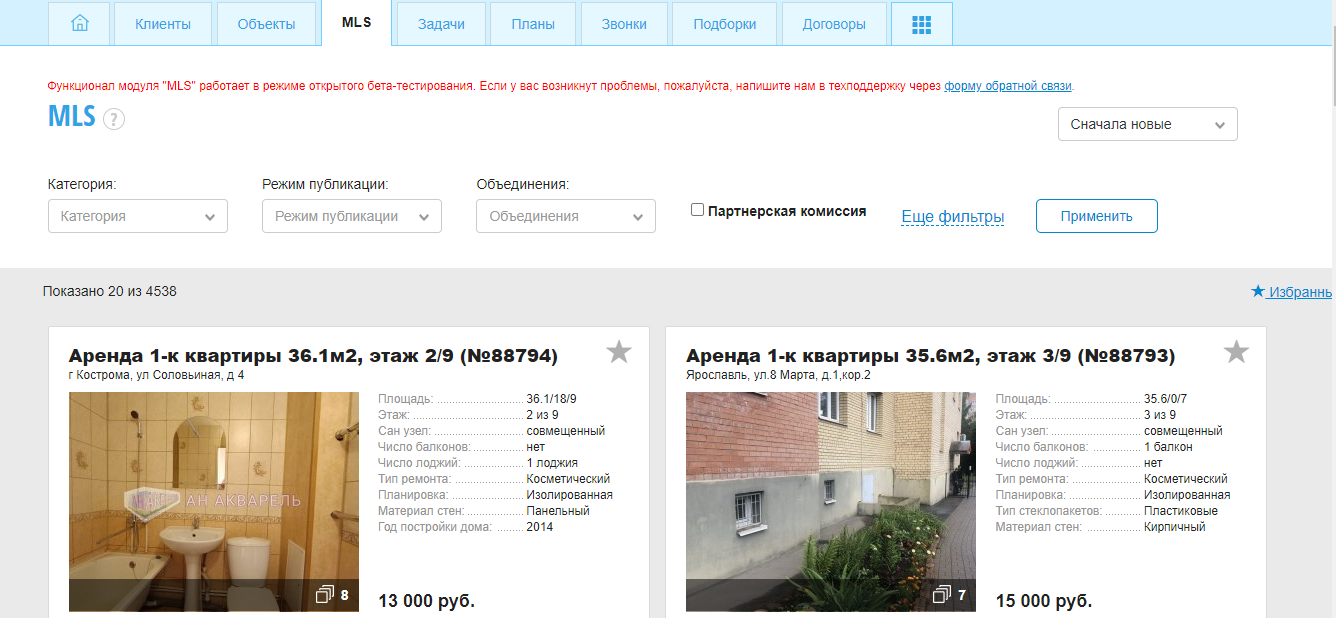Open the apps grid icon tab

tap(921, 24)
